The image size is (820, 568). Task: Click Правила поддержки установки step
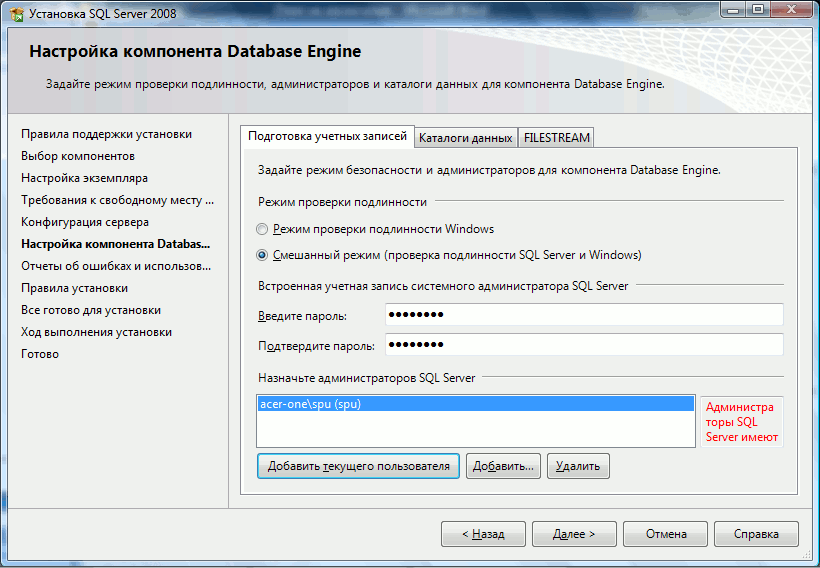(x=106, y=134)
